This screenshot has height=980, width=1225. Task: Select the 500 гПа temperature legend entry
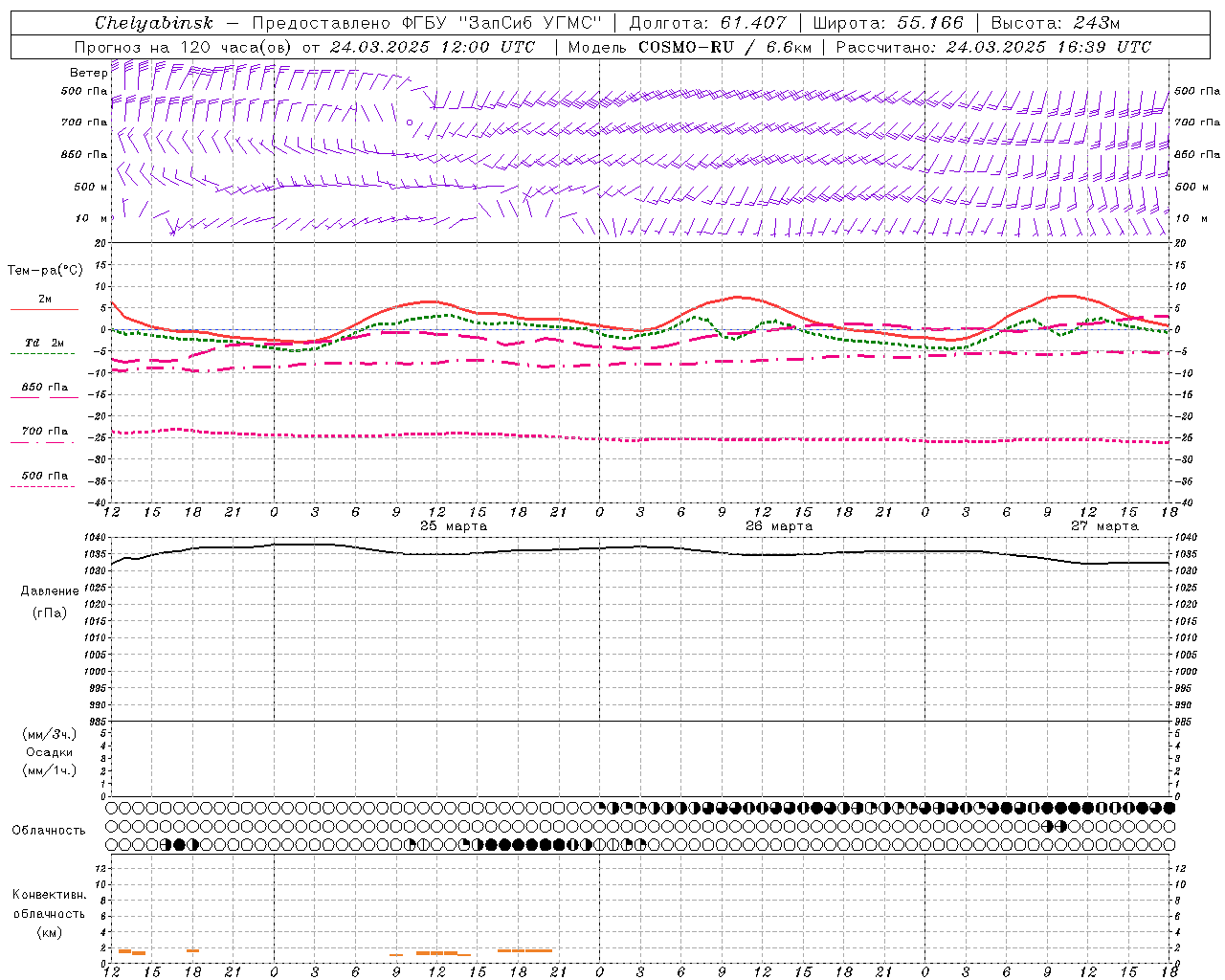click(x=45, y=476)
